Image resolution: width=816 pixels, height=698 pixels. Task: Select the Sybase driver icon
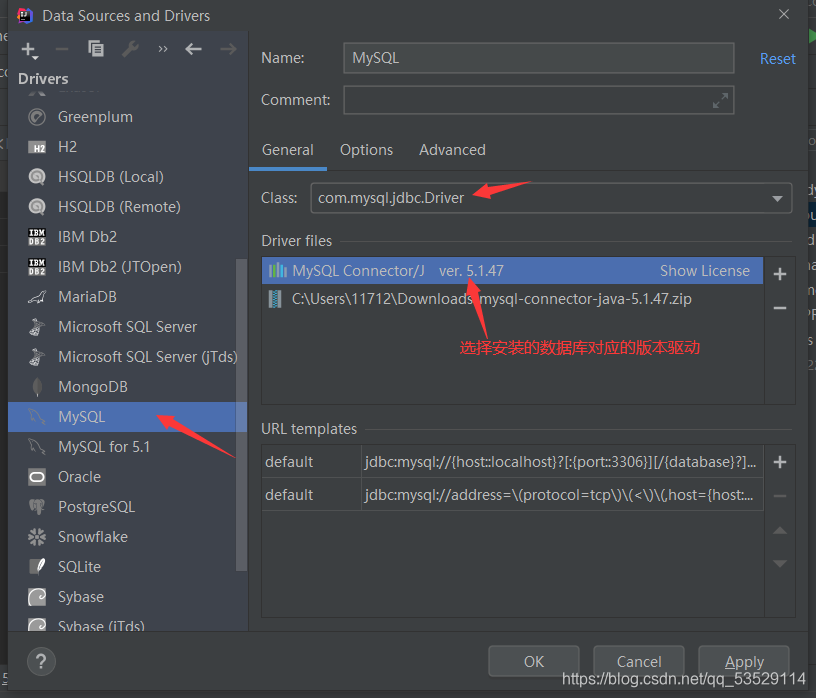[x=37, y=597]
